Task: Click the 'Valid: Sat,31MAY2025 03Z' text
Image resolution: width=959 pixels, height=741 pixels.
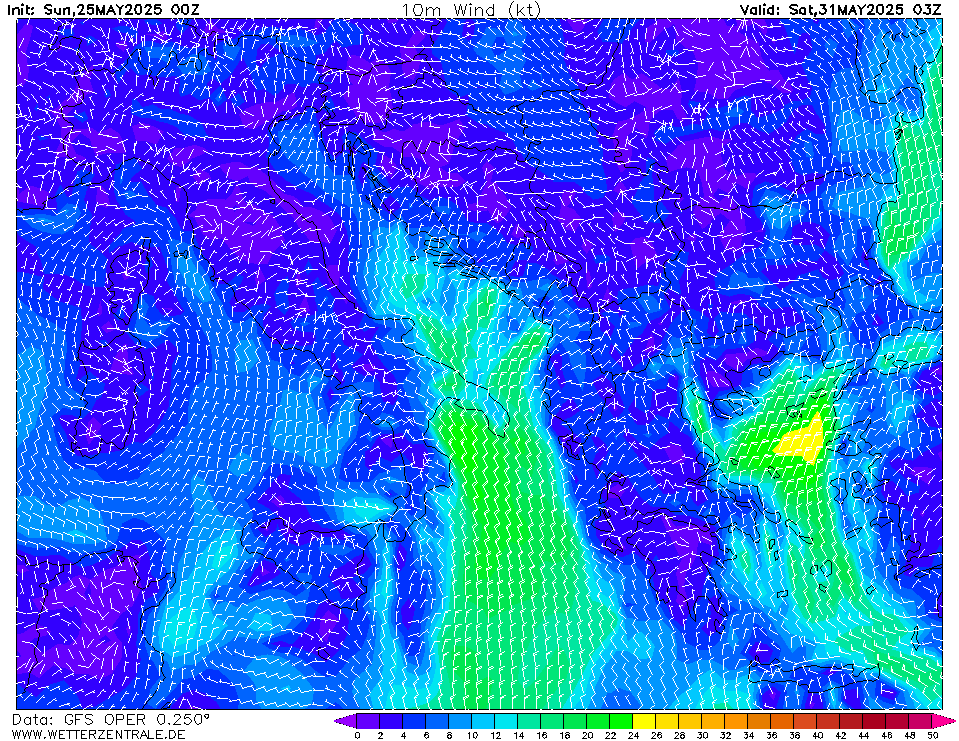Action: (x=840, y=9)
